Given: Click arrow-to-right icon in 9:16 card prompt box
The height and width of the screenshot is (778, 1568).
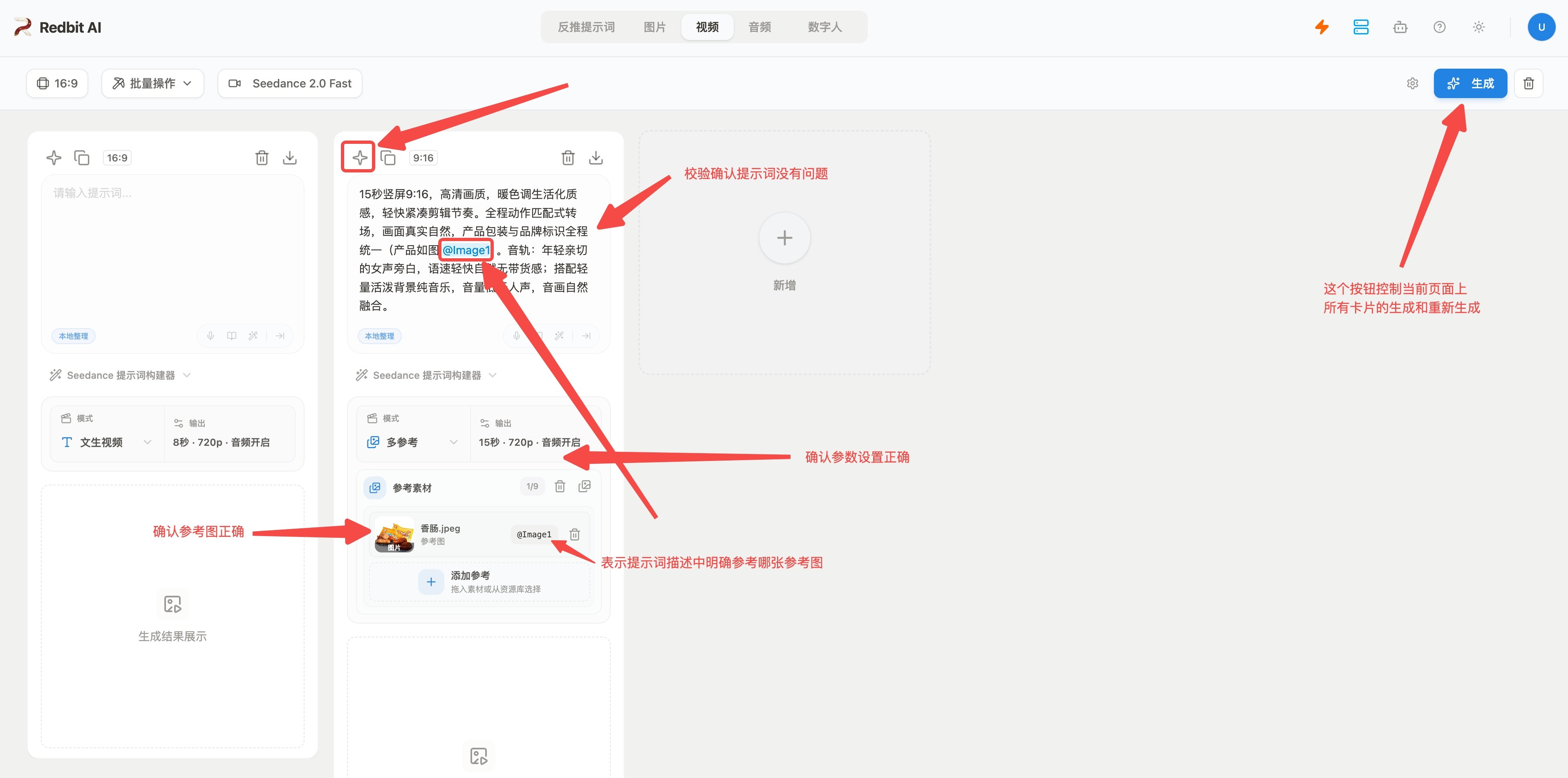Looking at the screenshot, I should pos(586,336).
